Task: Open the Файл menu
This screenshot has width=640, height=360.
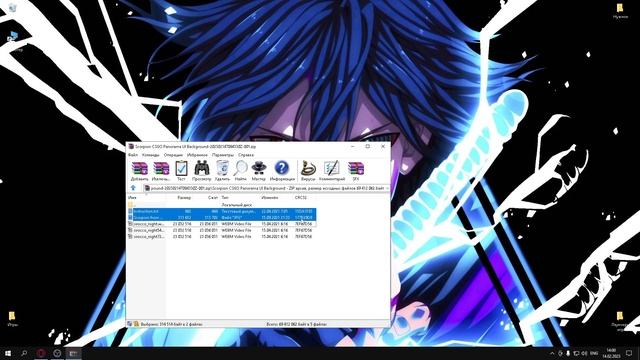Action: [x=133, y=155]
